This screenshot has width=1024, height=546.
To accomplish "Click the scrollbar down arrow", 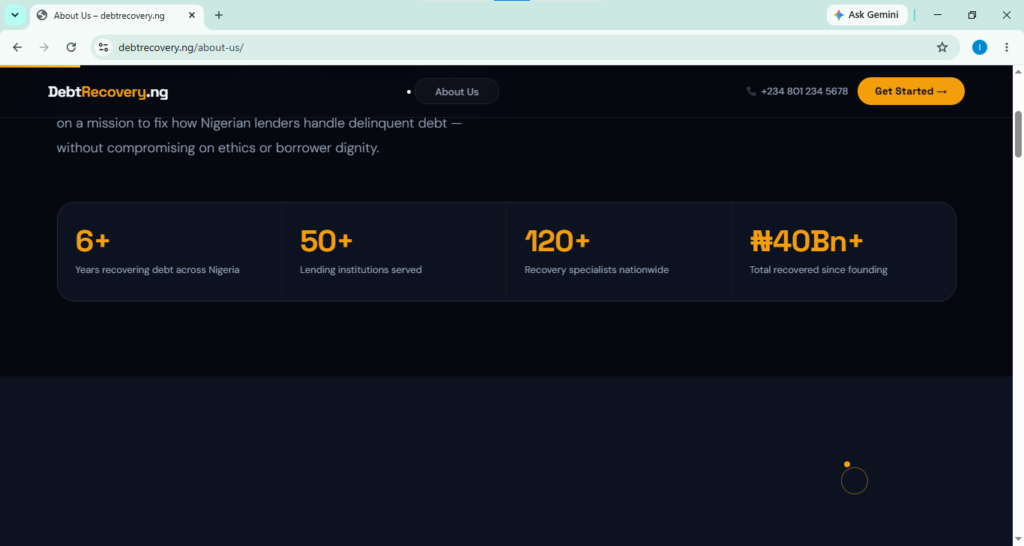I will [1017, 540].
